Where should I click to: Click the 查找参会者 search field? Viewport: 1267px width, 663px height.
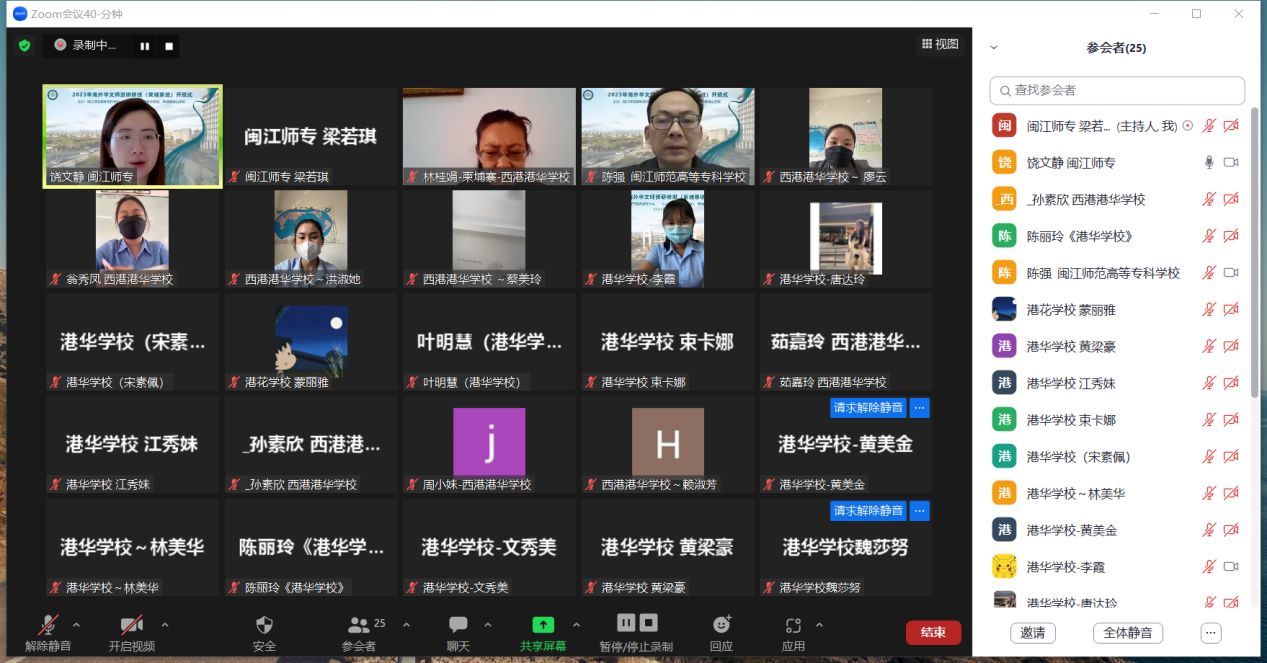[x=1117, y=90]
